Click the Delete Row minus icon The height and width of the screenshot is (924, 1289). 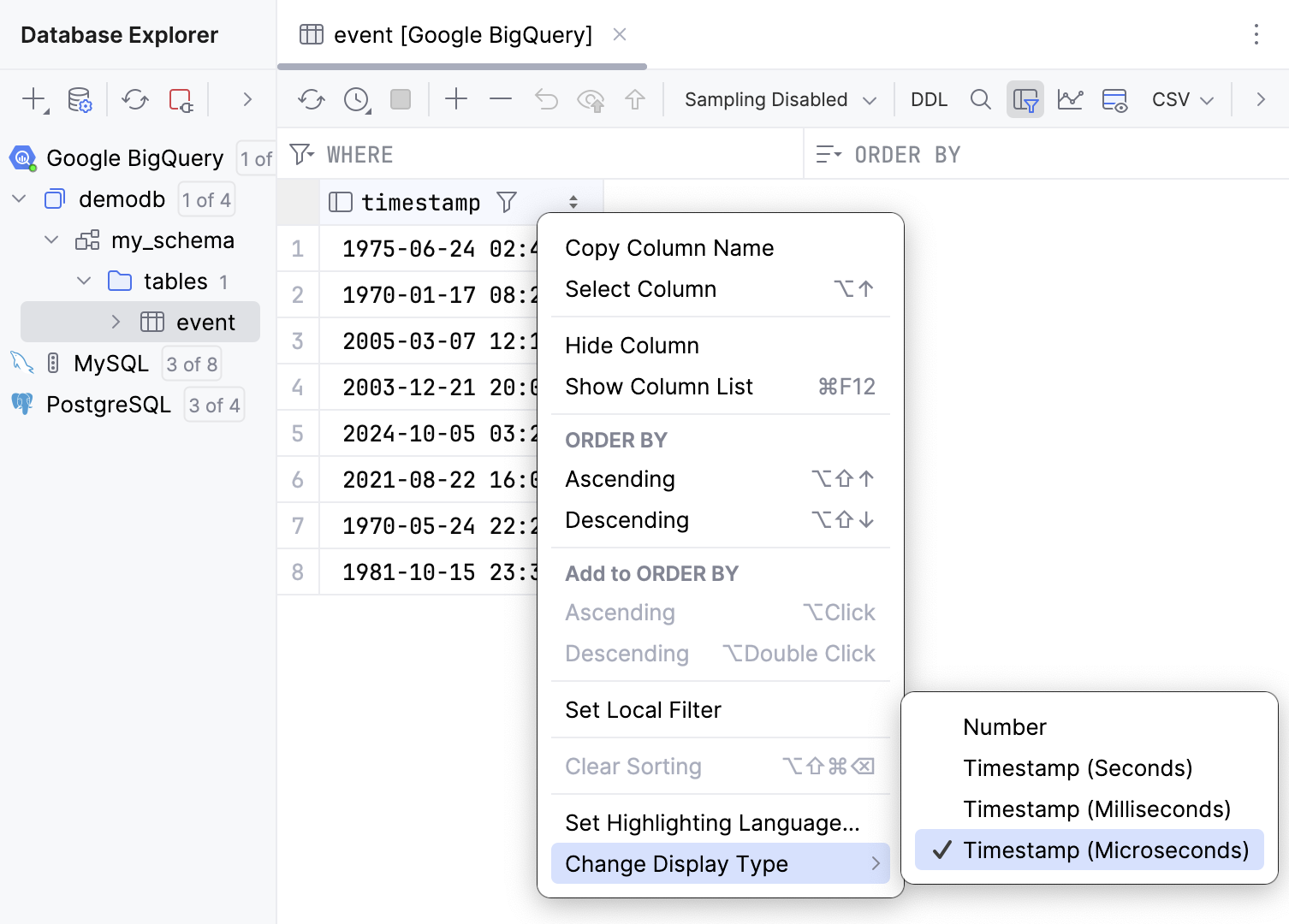[x=501, y=100]
